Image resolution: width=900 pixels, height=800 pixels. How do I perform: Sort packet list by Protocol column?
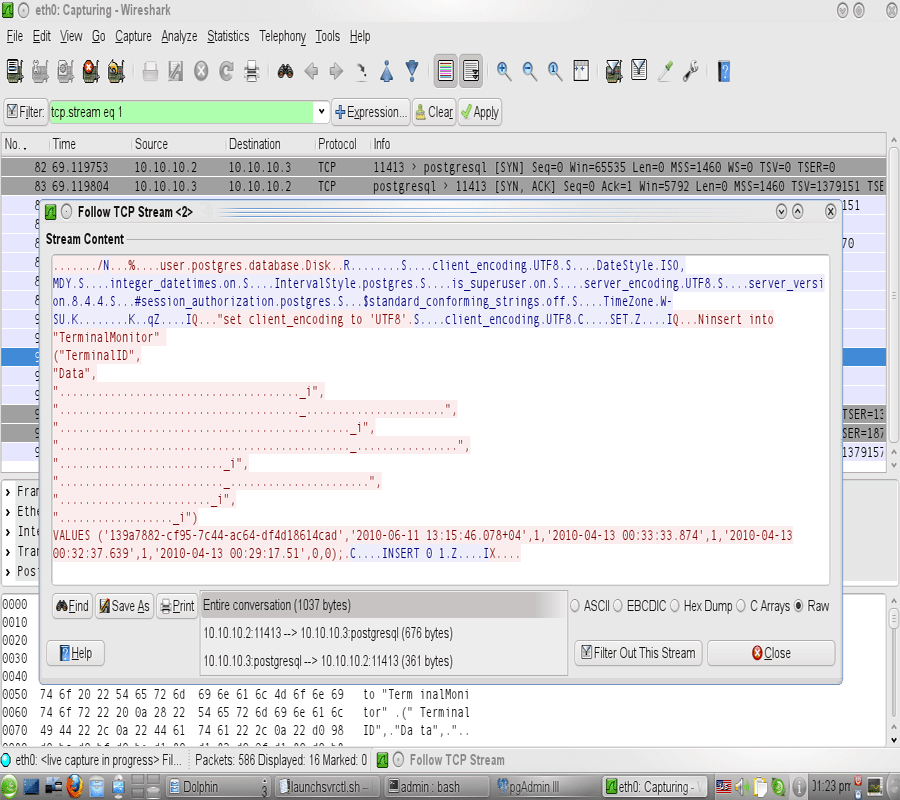[x=337, y=144]
